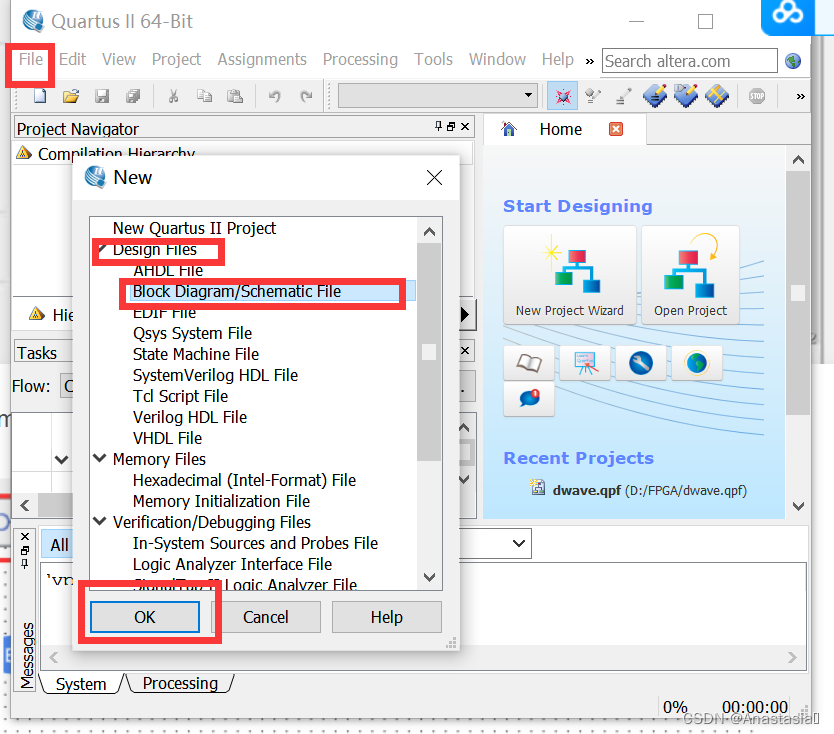Expand hidden toolbar items chevron
This screenshot has height=734, width=834.
coord(800,96)
